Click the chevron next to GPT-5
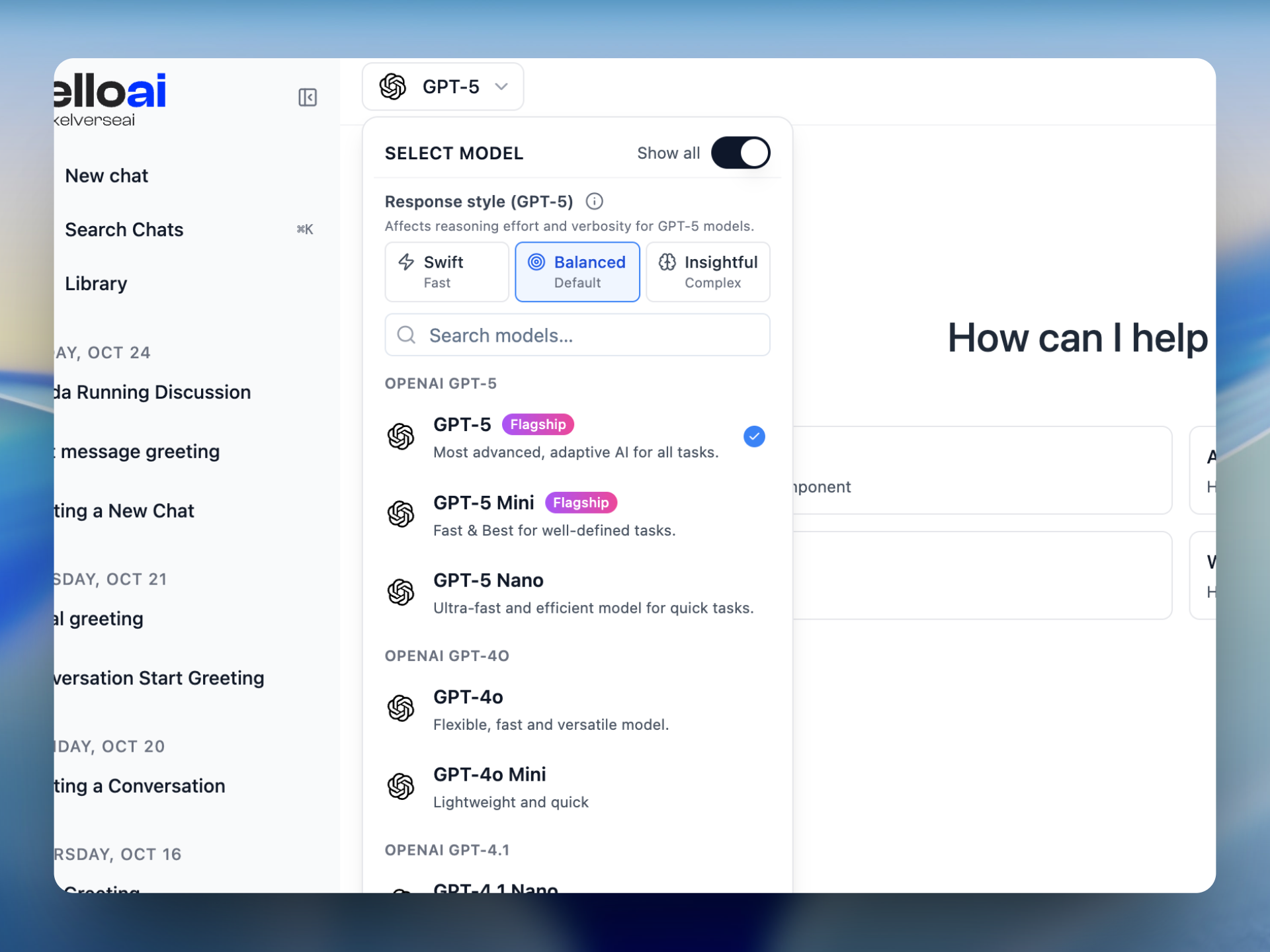The image size is (1270, 952). click(501, 87)
